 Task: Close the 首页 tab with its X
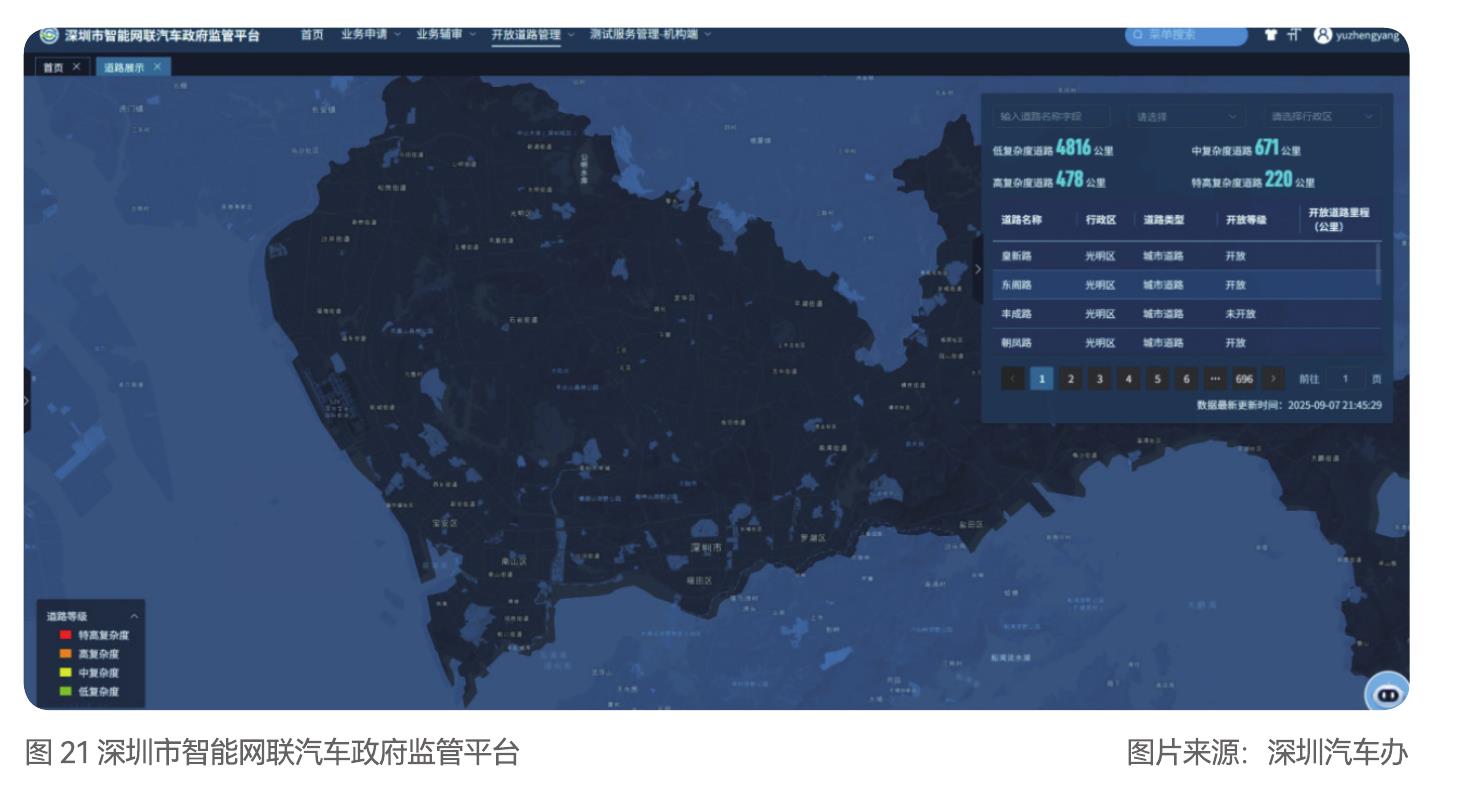(77, 67)
